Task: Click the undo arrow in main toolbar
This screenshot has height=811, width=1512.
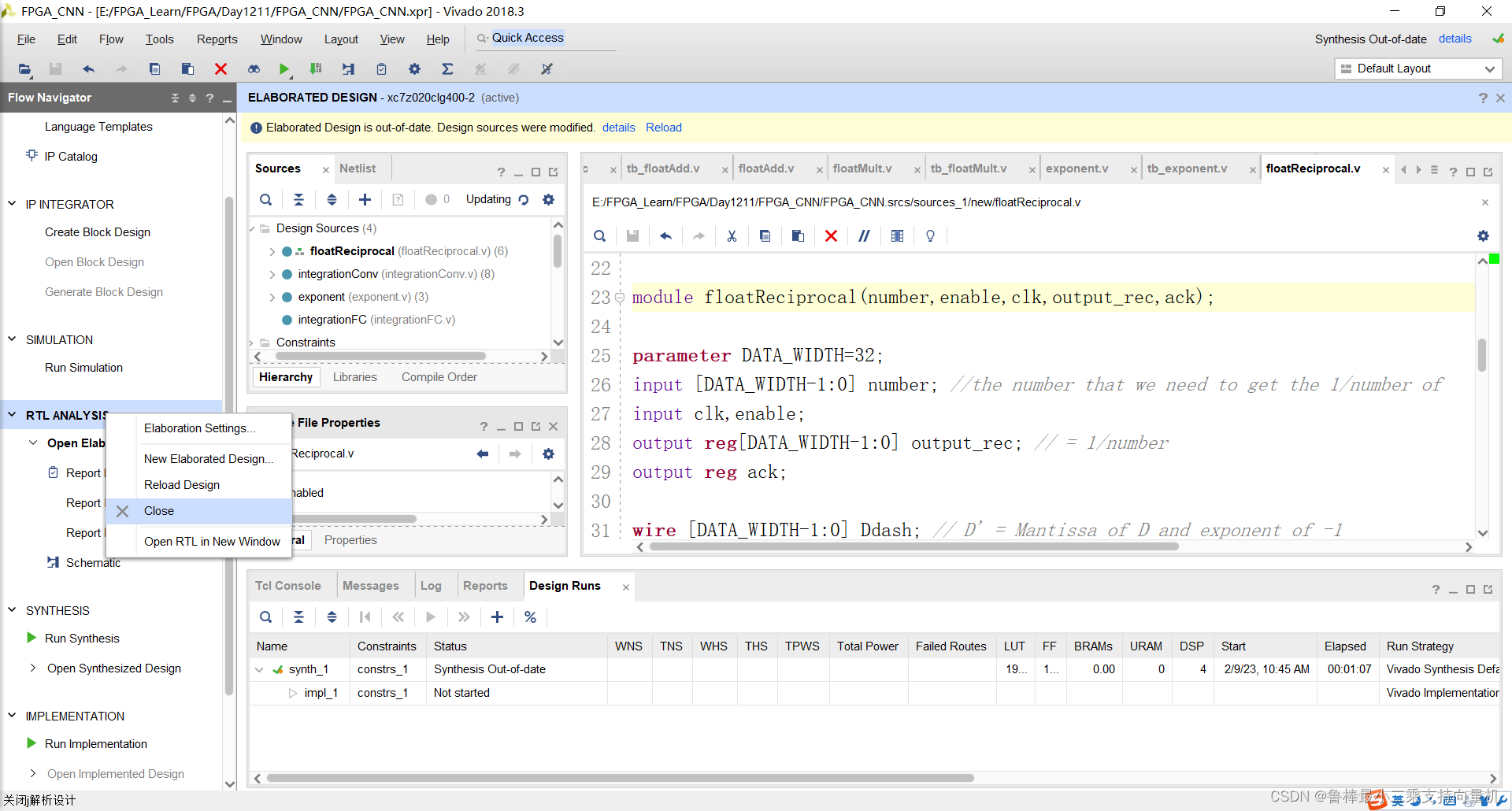Action: pyautogui.click(x=88, y=69)
